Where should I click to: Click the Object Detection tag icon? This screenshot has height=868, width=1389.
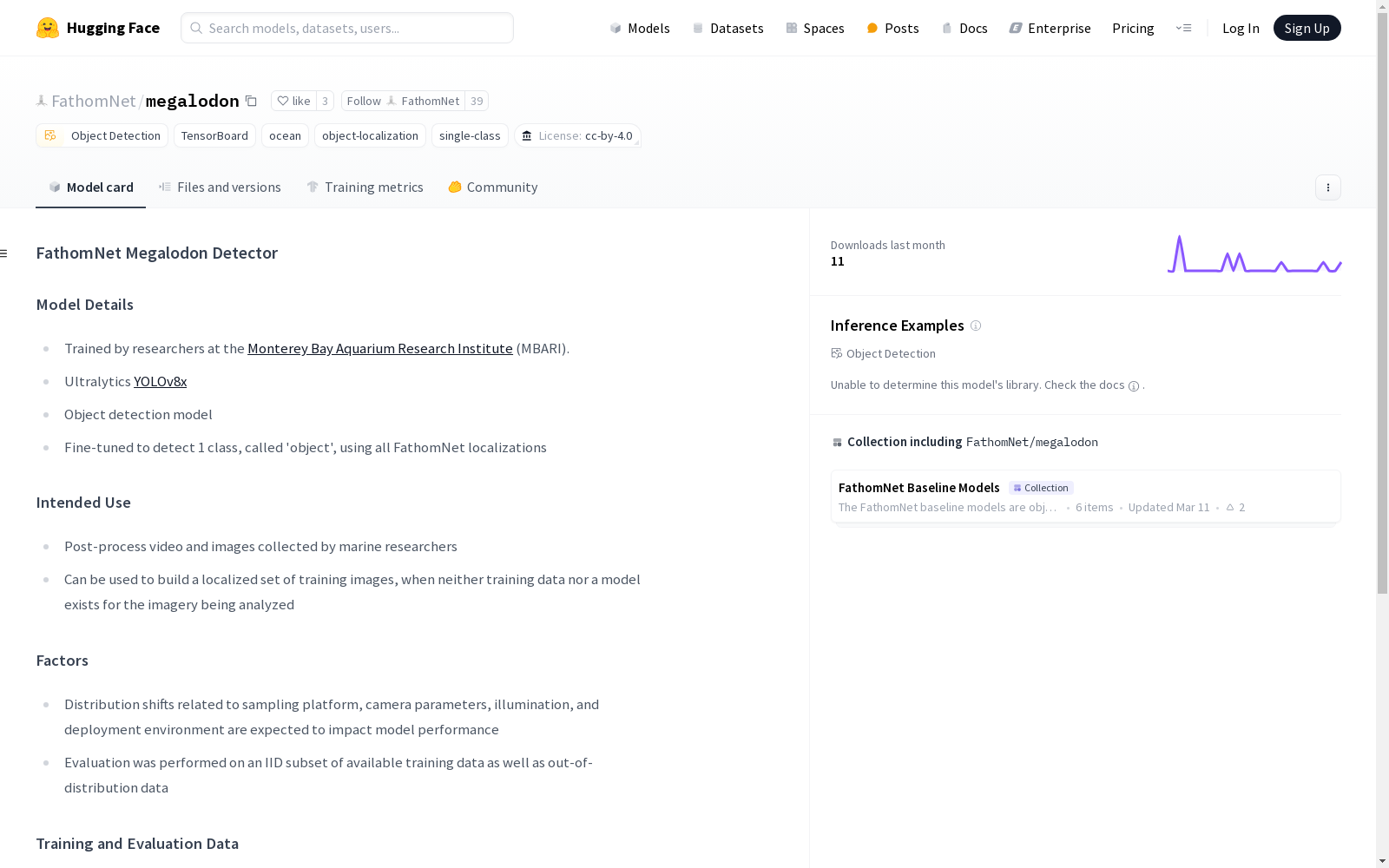coord(50,135)
